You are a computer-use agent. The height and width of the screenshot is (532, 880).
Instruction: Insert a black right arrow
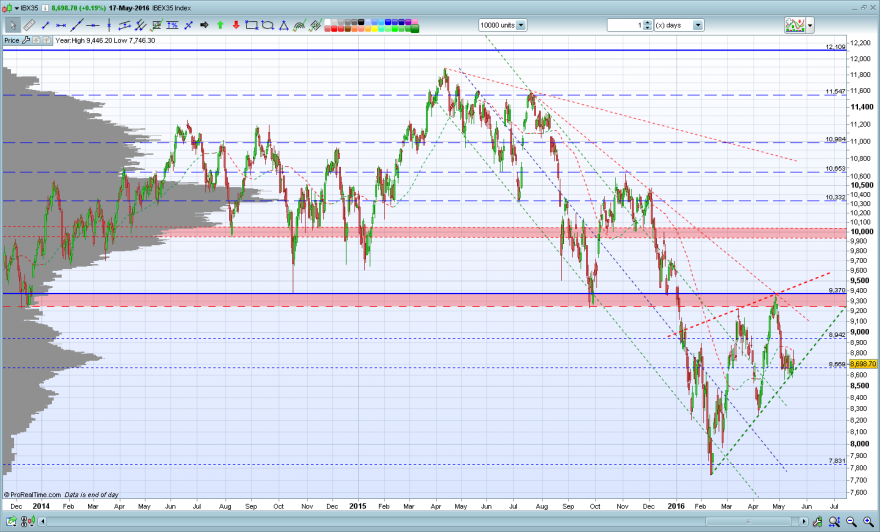(x=204, y=25)
